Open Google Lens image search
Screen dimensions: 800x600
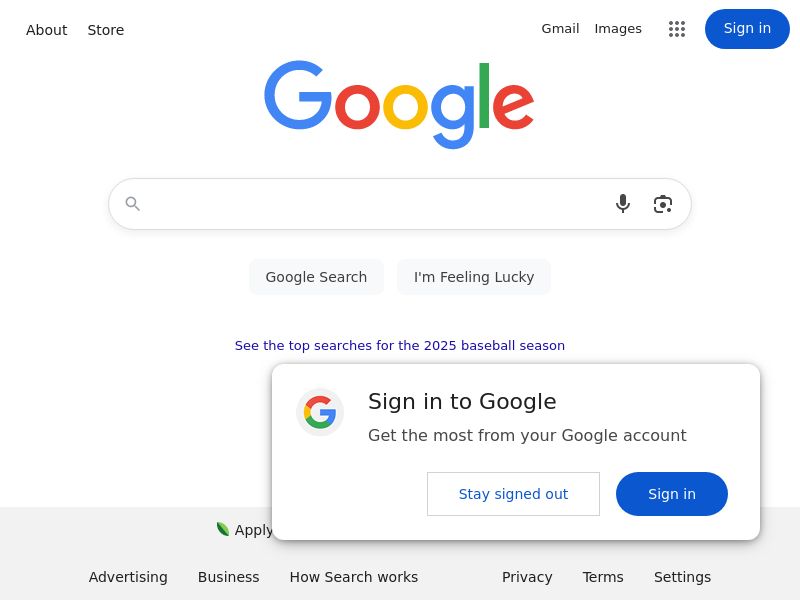pos(663,204)
